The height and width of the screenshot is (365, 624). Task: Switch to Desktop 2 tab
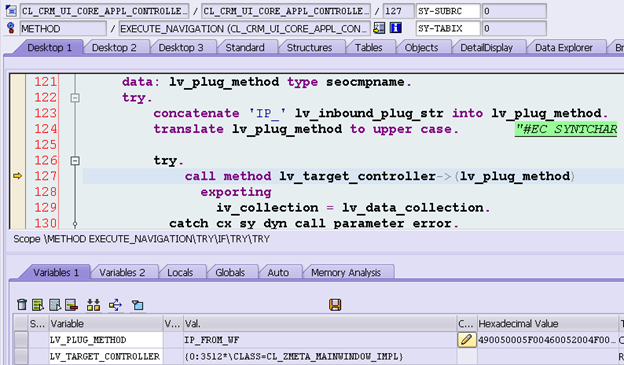coord(114,48)
